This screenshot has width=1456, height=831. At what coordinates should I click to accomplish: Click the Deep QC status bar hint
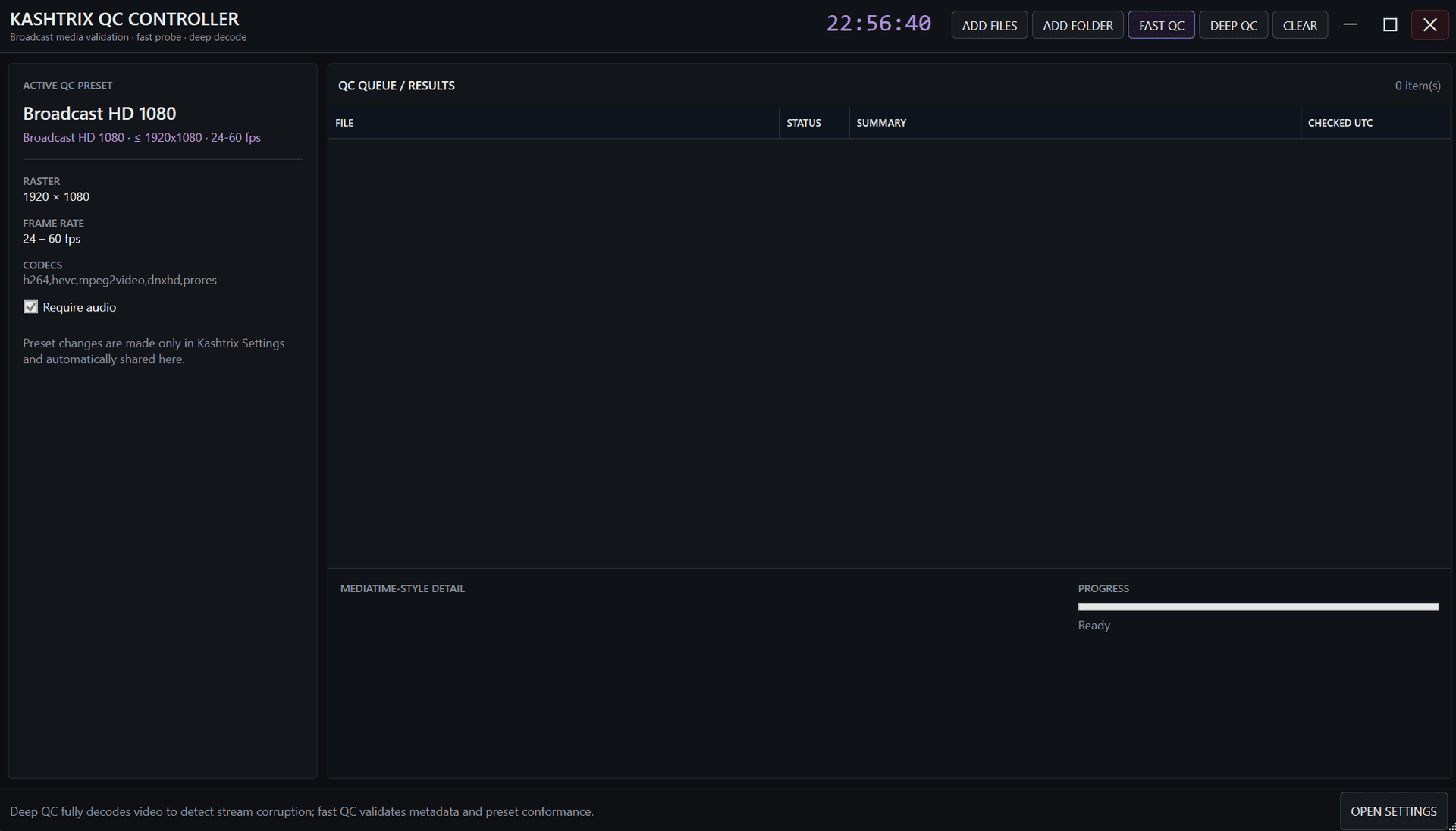pyautogui.click(x=302, y=811)
